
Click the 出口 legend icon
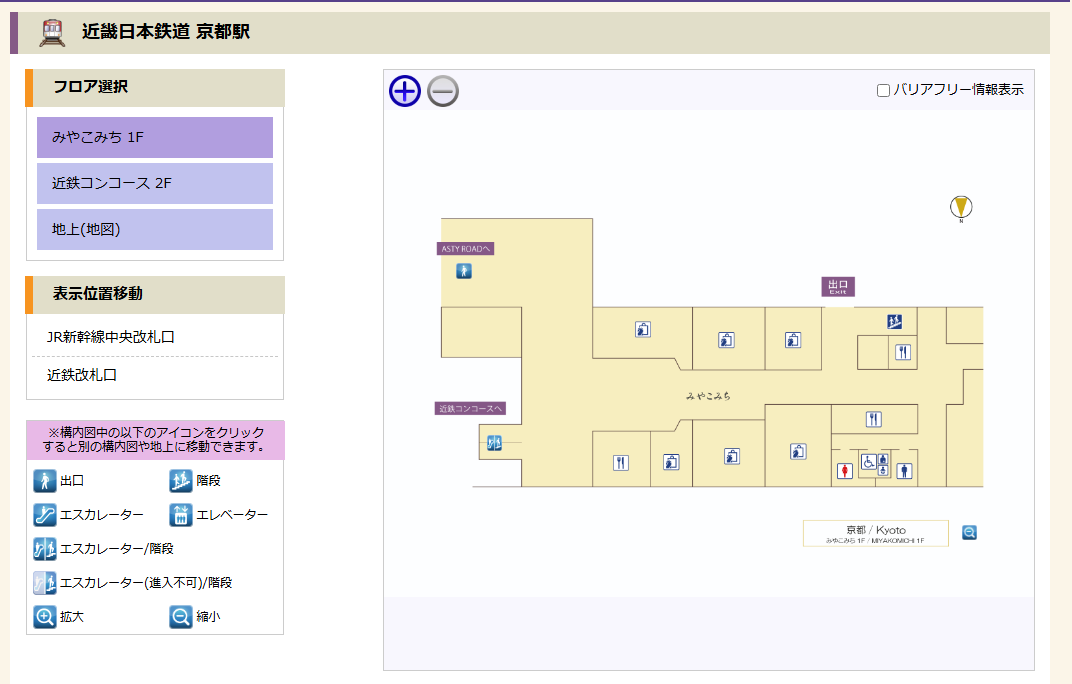(45, 481)
